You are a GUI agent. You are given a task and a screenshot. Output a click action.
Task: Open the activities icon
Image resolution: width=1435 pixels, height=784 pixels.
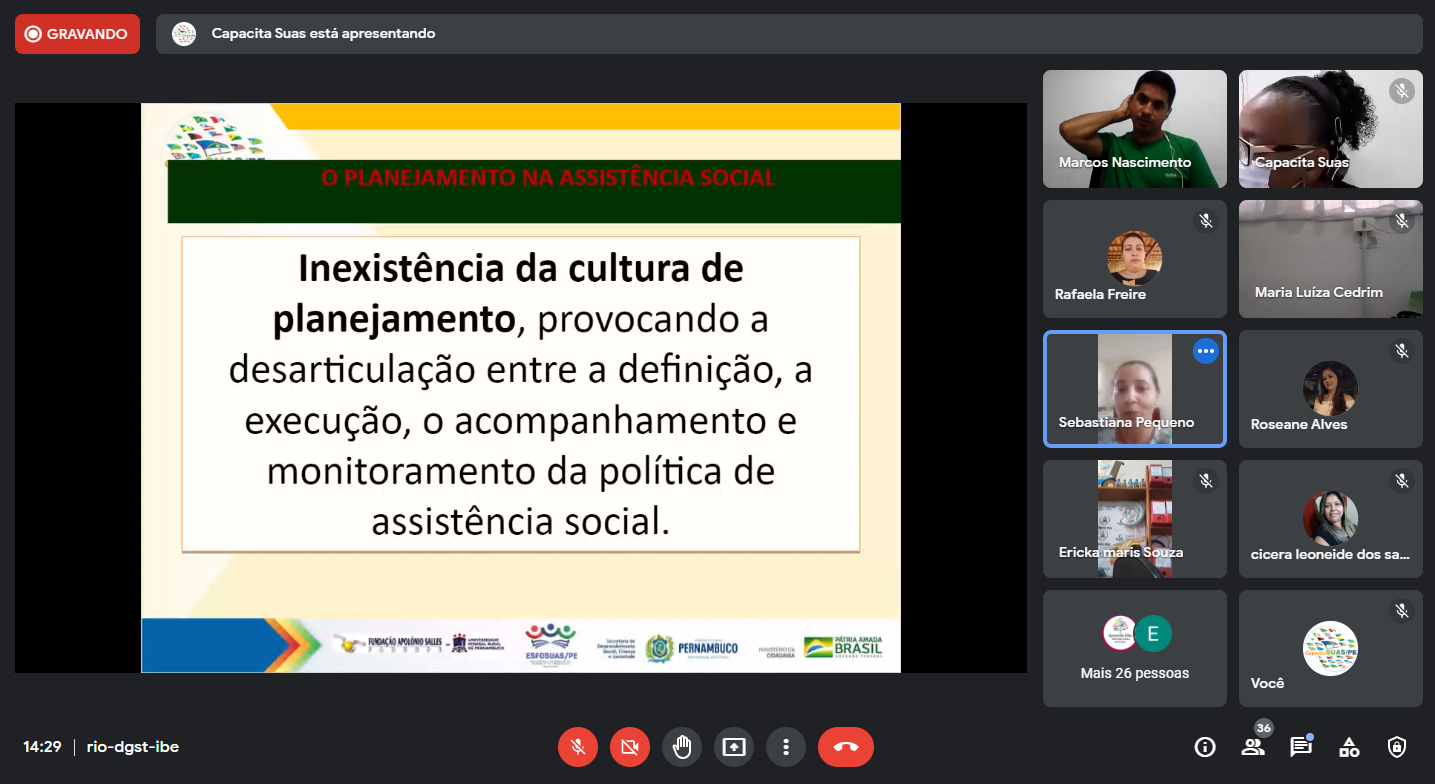[x=1349, y=747]
